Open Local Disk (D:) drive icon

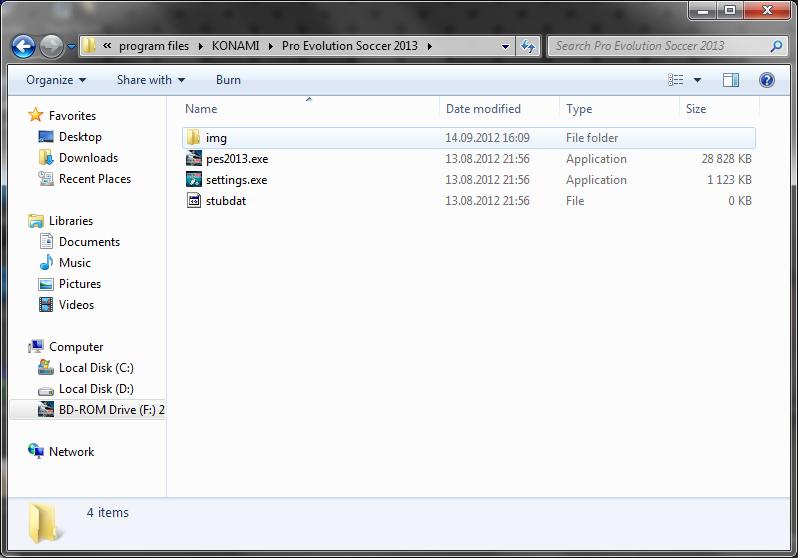coord(46,390)
